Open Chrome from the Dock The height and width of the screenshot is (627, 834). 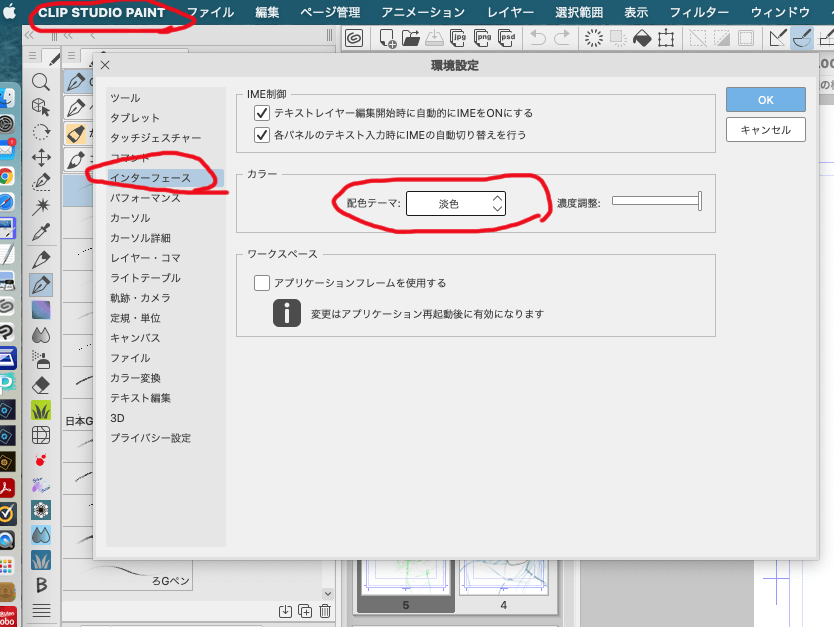[6, 176]
